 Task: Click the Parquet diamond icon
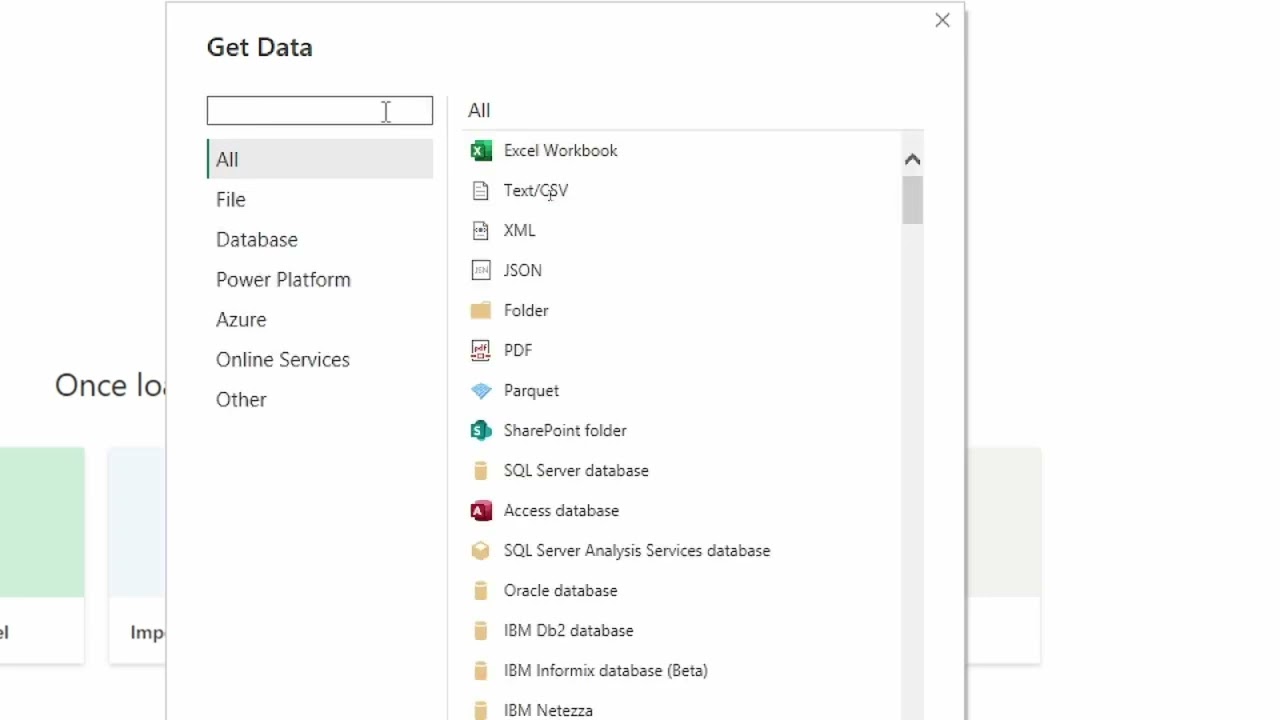click(x=481, y=391)
